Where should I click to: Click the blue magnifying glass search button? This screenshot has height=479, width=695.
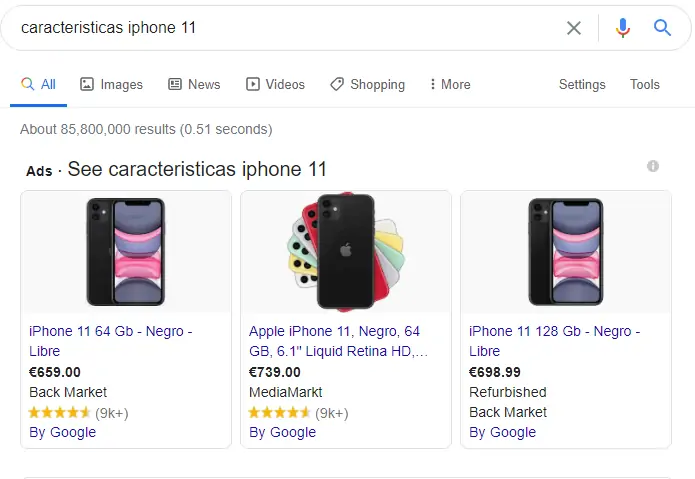pyautogui.click(x=662, y=28)
